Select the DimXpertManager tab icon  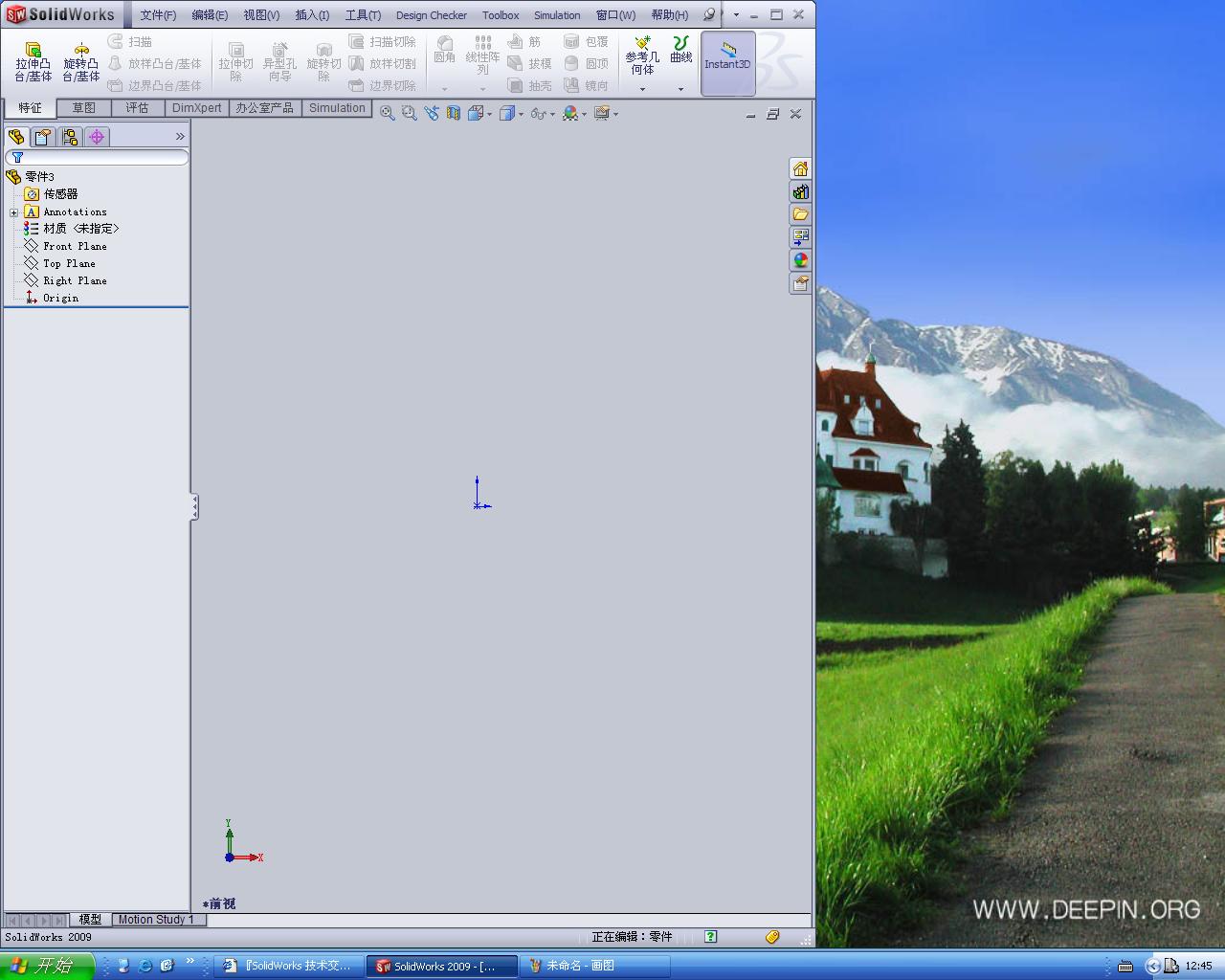97,137
